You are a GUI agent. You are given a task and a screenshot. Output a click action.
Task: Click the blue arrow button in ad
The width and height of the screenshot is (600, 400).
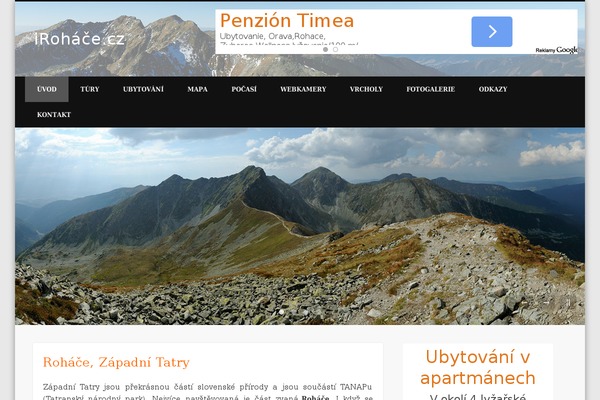click(492, 32)
